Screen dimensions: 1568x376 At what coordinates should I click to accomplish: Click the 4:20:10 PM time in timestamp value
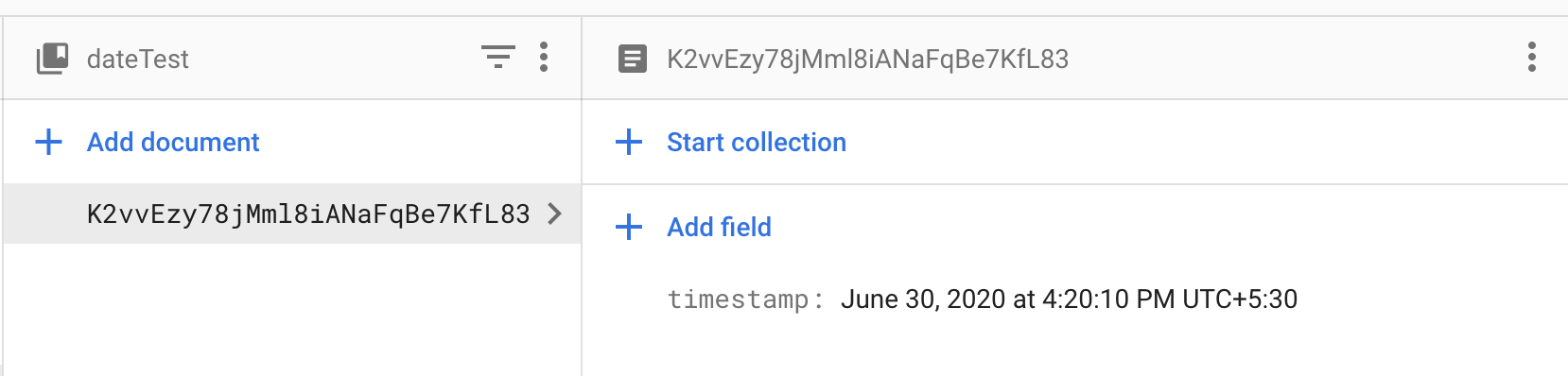pos(1108,299)
